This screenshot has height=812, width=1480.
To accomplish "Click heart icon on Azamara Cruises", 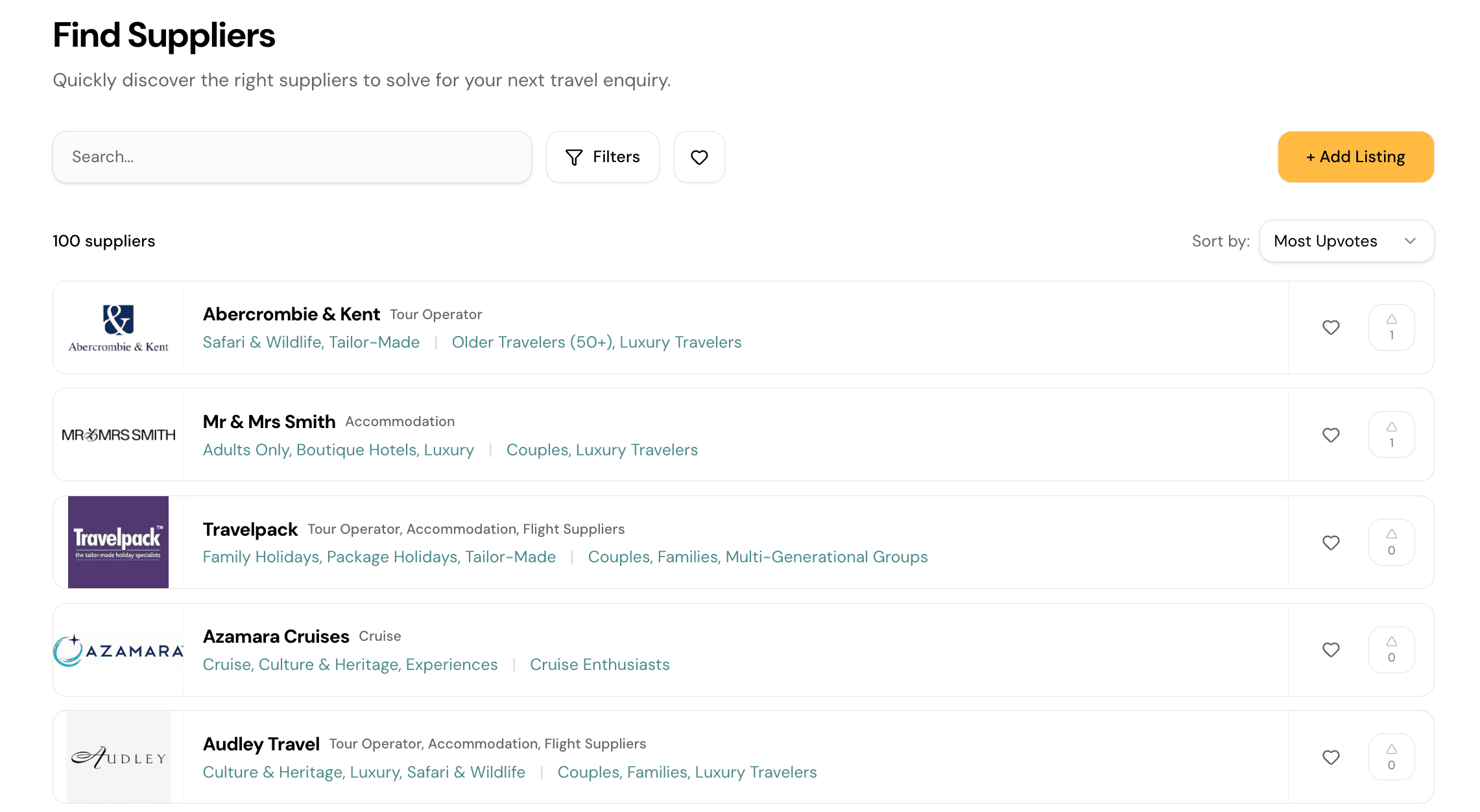I will pos(1330,650).
